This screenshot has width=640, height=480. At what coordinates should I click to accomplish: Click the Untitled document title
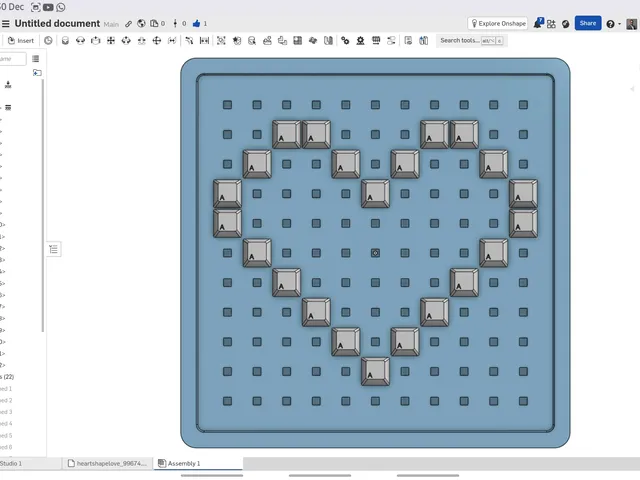(57, 24)
